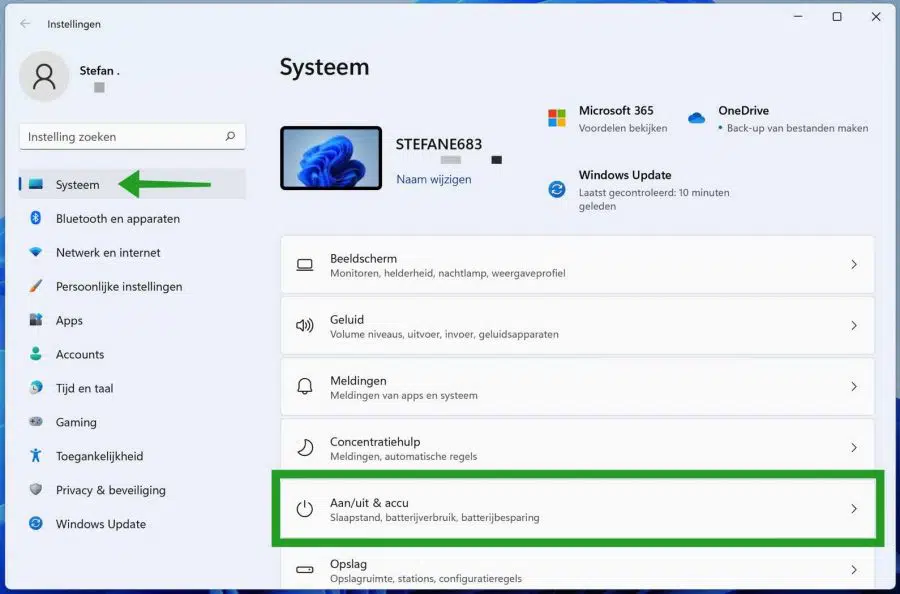
Task: Click the Systeem monitor icon in the sidebar
Action: tap(36, 184)
